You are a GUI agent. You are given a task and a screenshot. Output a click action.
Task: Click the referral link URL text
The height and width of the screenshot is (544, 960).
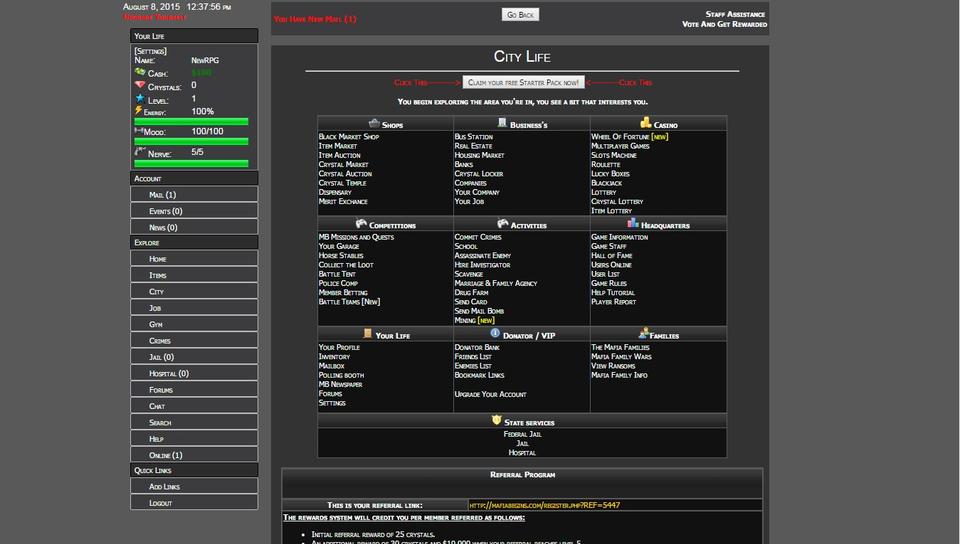pos(544,505)
